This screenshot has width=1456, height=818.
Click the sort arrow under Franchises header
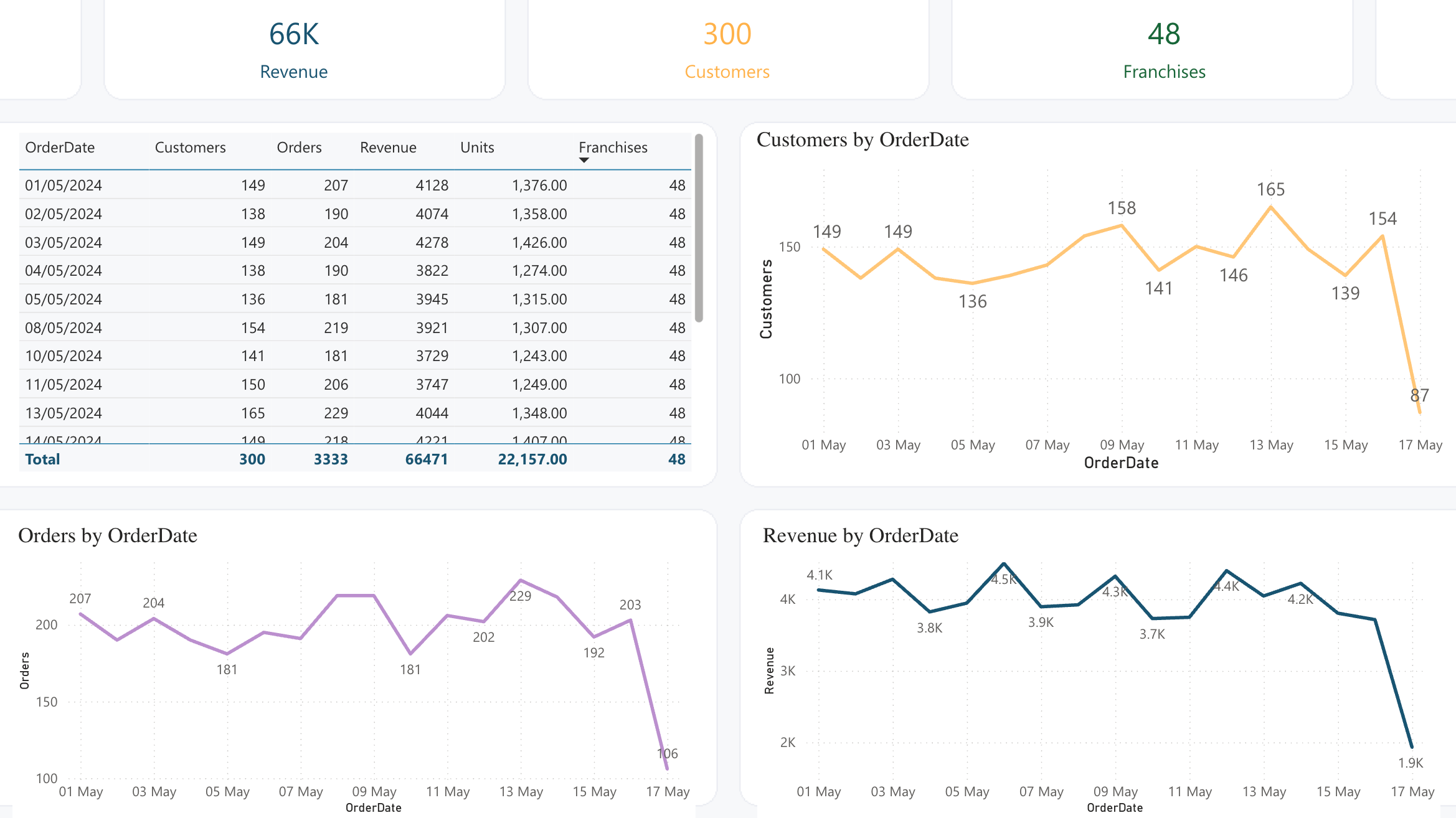pyautogui.click(x=584, y=161)
